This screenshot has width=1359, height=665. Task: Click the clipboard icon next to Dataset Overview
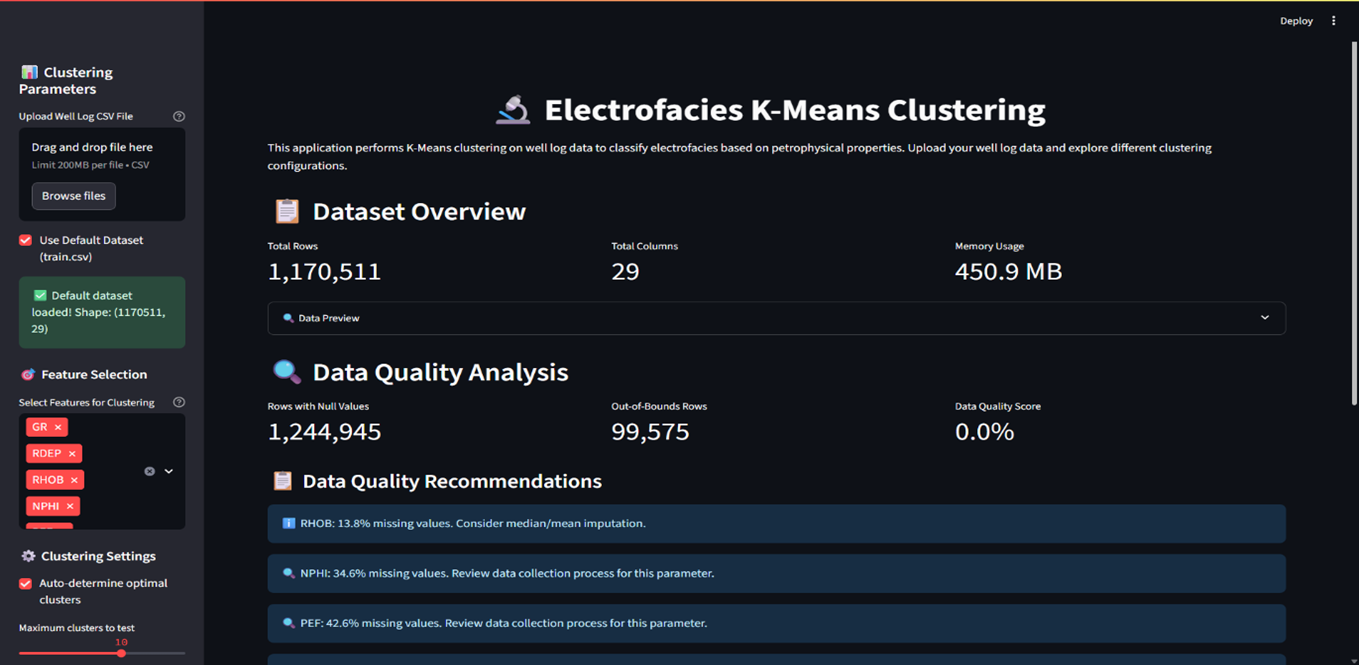286,211
